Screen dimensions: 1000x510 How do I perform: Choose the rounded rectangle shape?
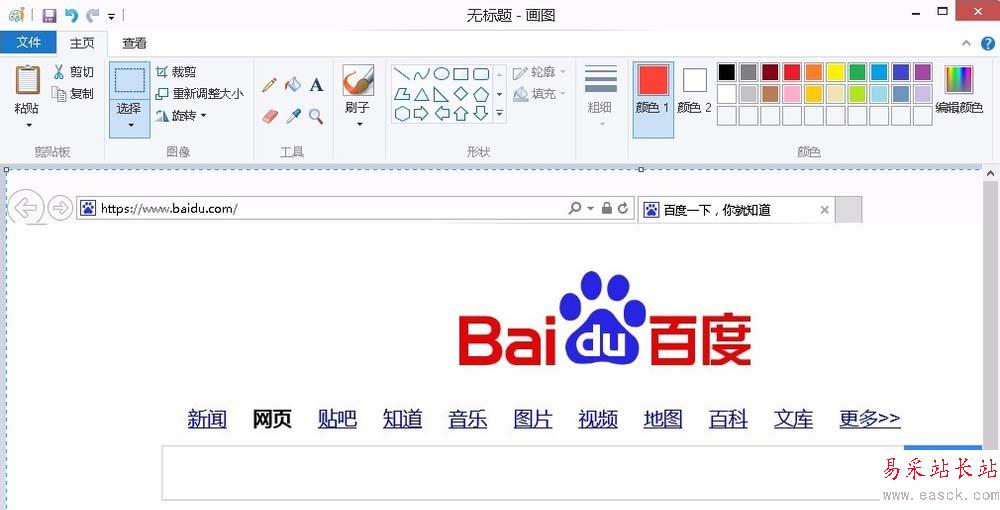point(480,74)
